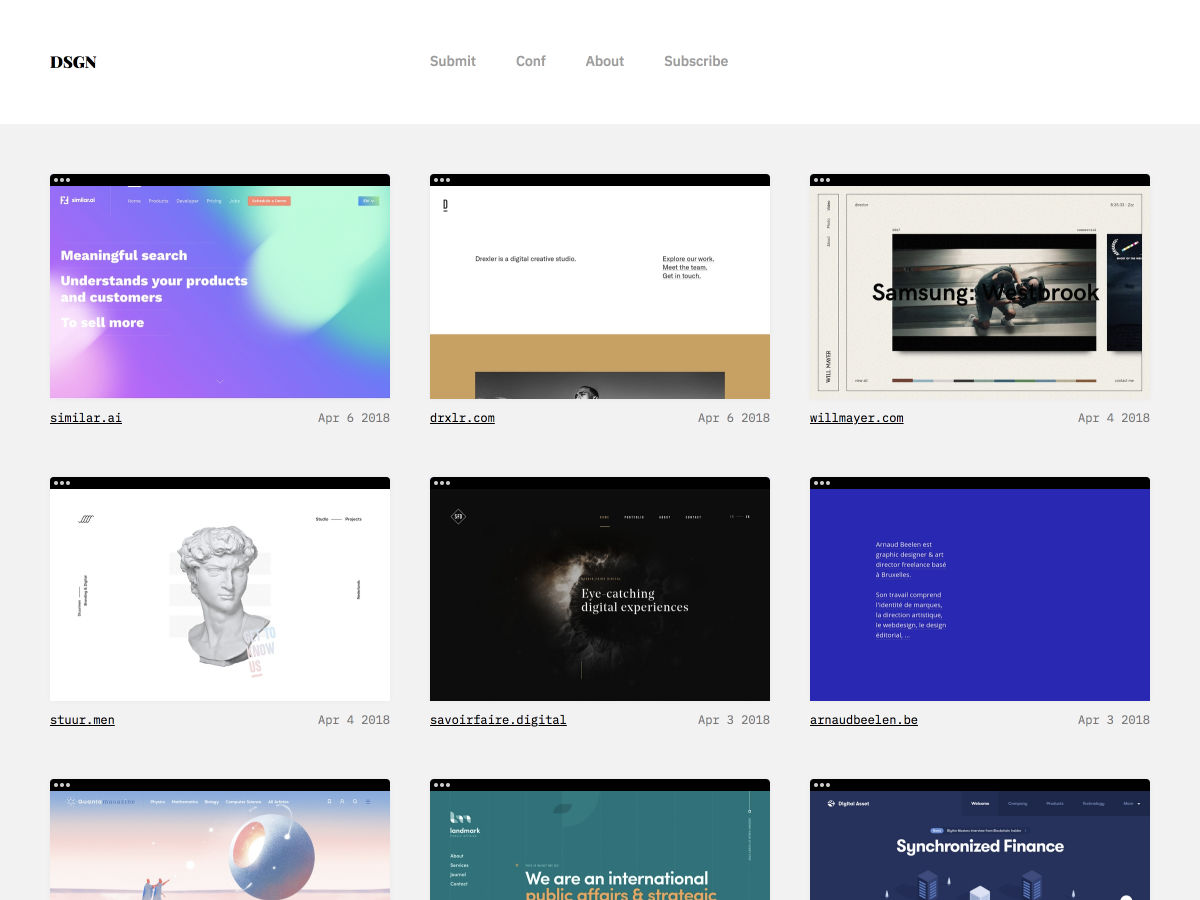The width and height of the screenshot is (1200, 900).
Task: Click the Apr 4 2018 date beside stuur.men
Action: point(354,720)
